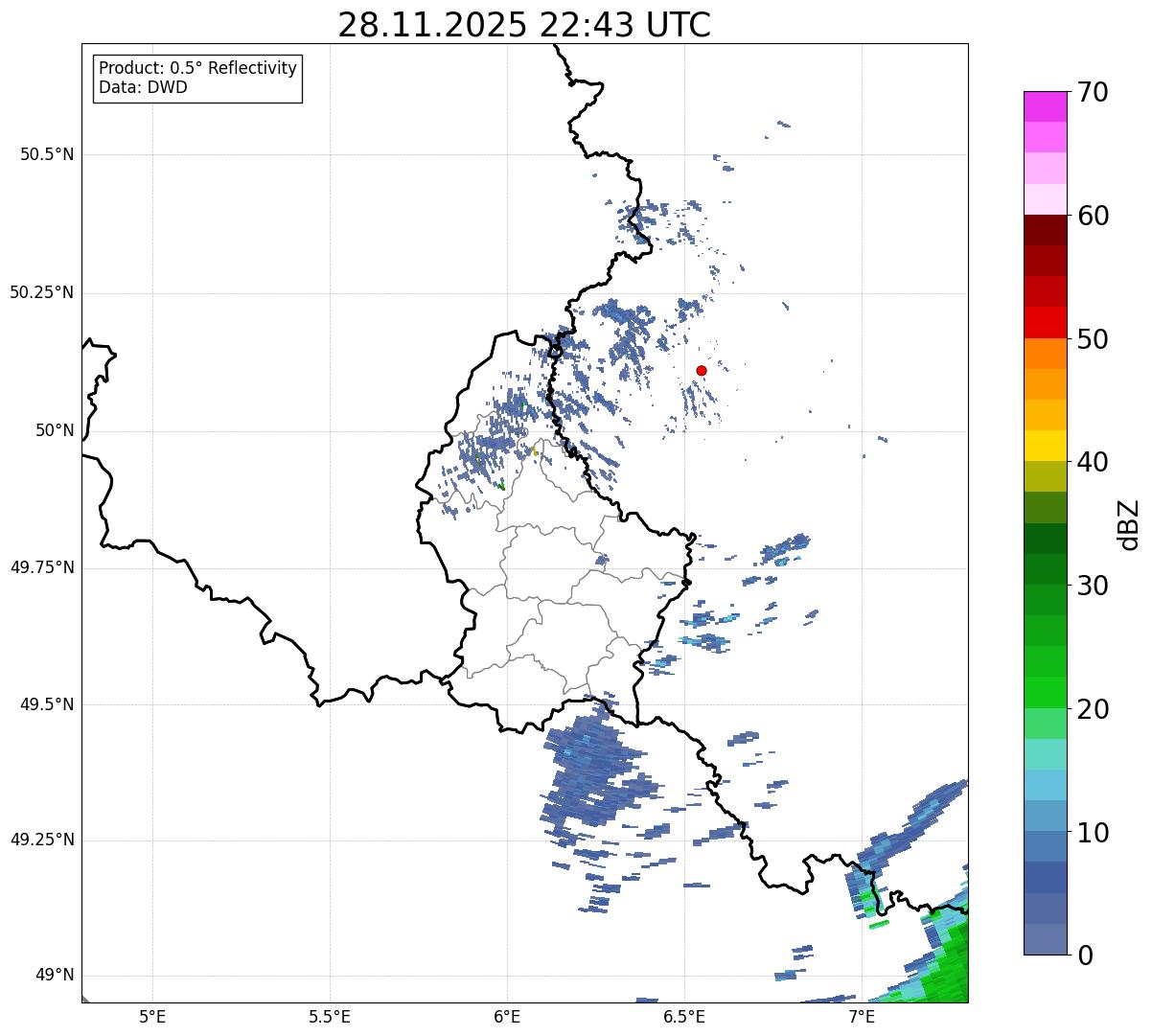Click the longitude label 7°E
Viewport: 1152px width, 1036px height.
(862, 1017)
